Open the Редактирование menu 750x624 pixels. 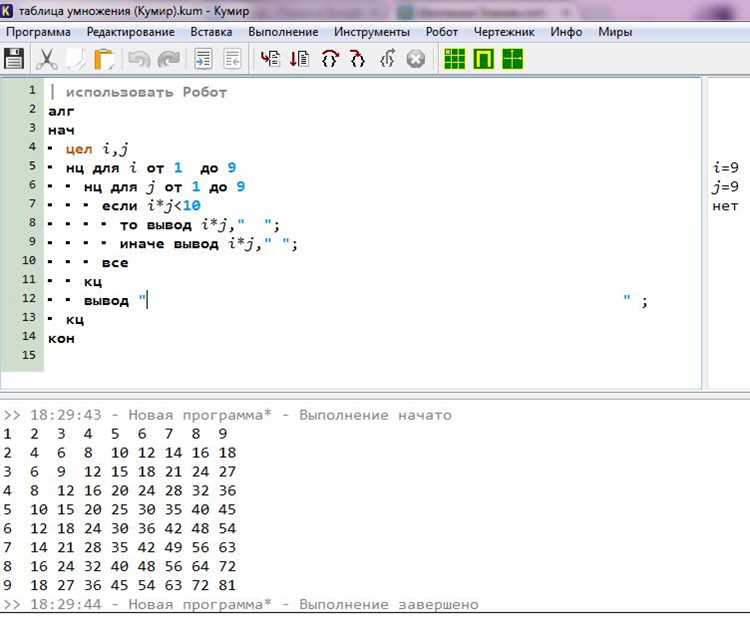pos(131,32)
